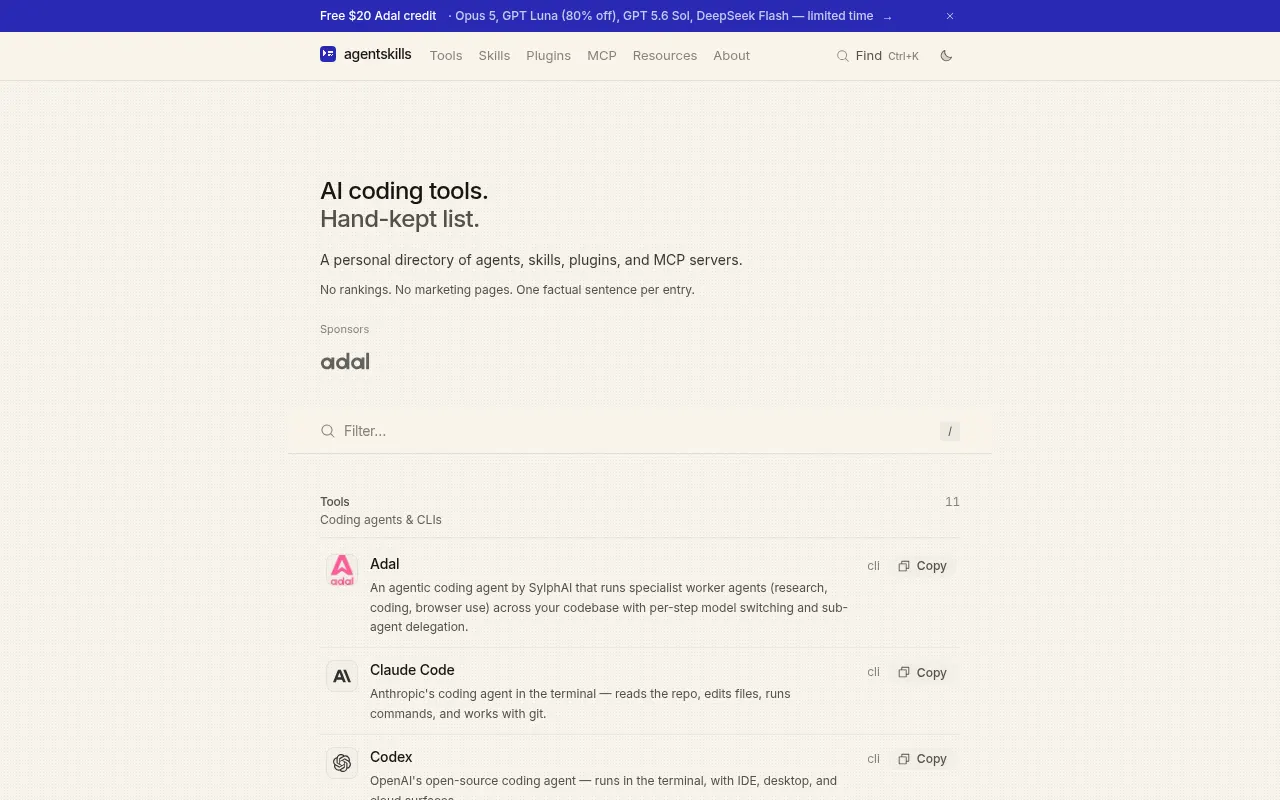
Task: Copy the Adal install command
Action: [x=922, y=566]
